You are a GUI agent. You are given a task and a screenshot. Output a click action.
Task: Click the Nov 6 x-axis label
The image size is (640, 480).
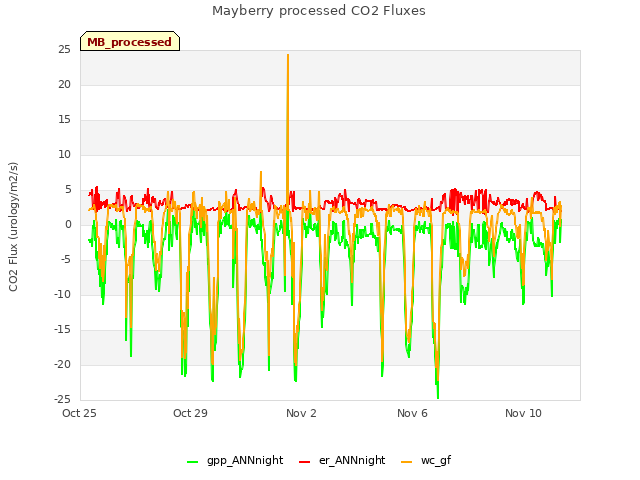pyautogui.click(x=412, y=413)
